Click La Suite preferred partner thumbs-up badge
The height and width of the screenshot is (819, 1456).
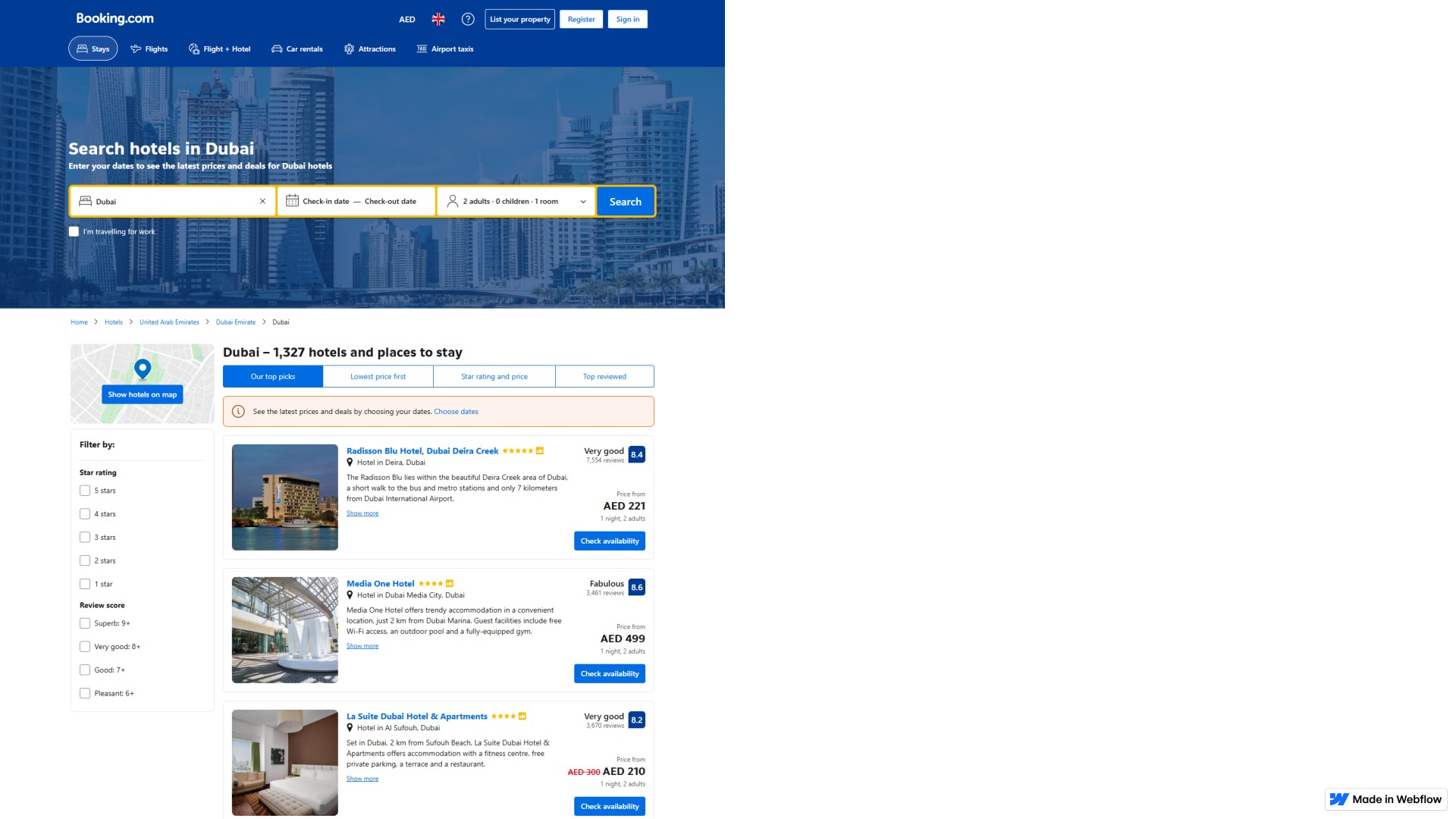[522, 717]
